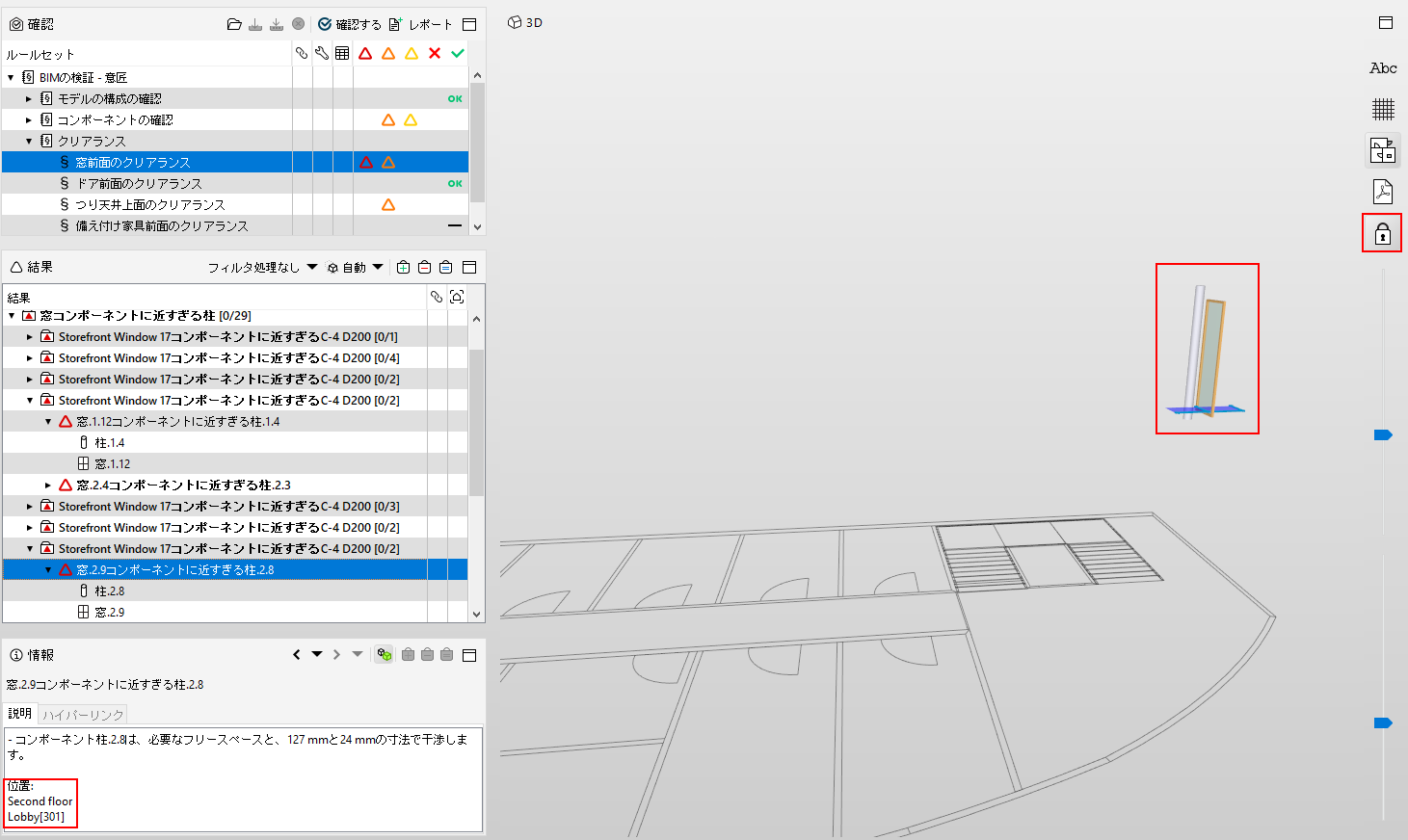The height and width of the screenshot is (840, 1408).
Task: Select the 窓前面のクリアランス rule
Action: 235,162
